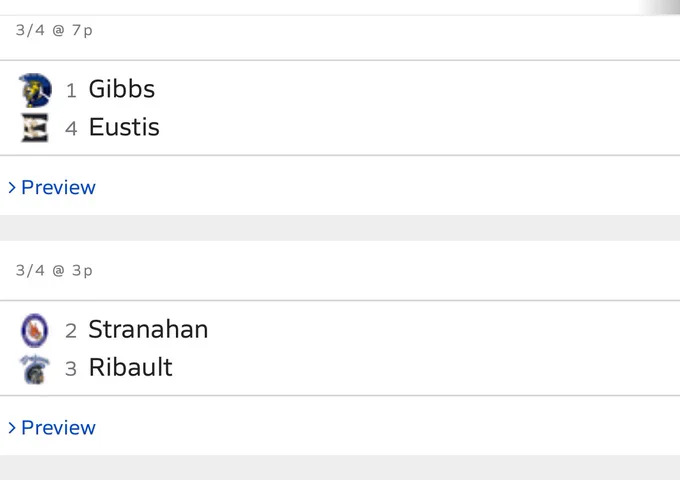
Task: Click the Ribault team logo
Action: click(x=35, y=369)
